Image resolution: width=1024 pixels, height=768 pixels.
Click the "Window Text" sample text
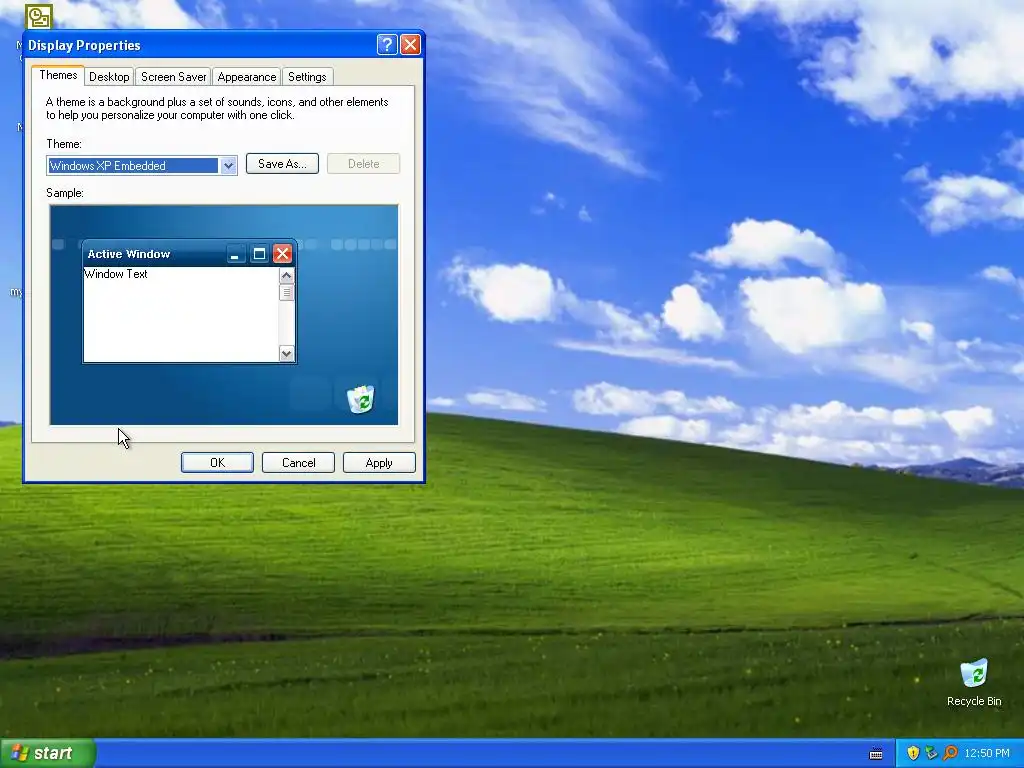(116, 274)
